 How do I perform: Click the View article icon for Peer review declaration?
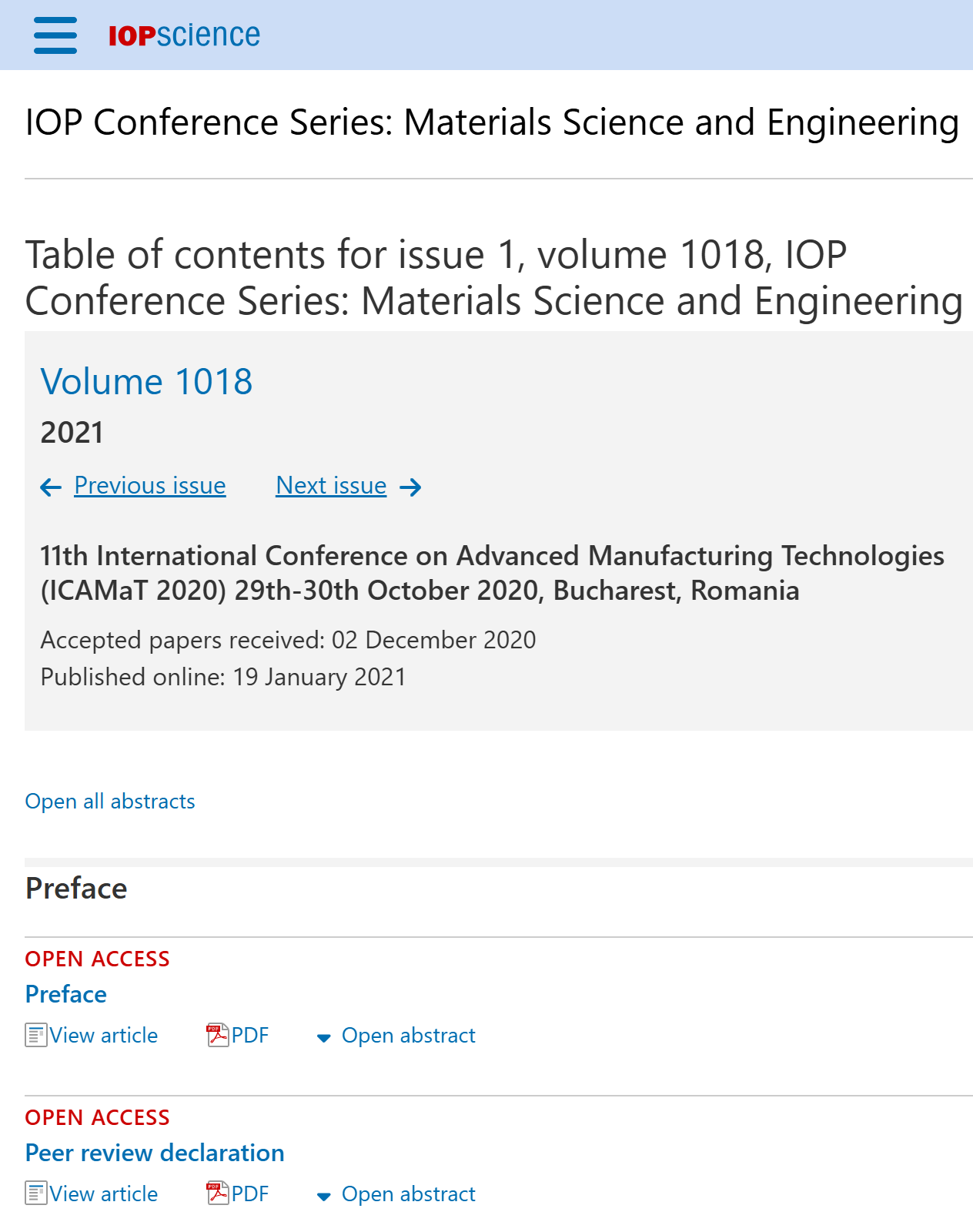[36, 1193]
